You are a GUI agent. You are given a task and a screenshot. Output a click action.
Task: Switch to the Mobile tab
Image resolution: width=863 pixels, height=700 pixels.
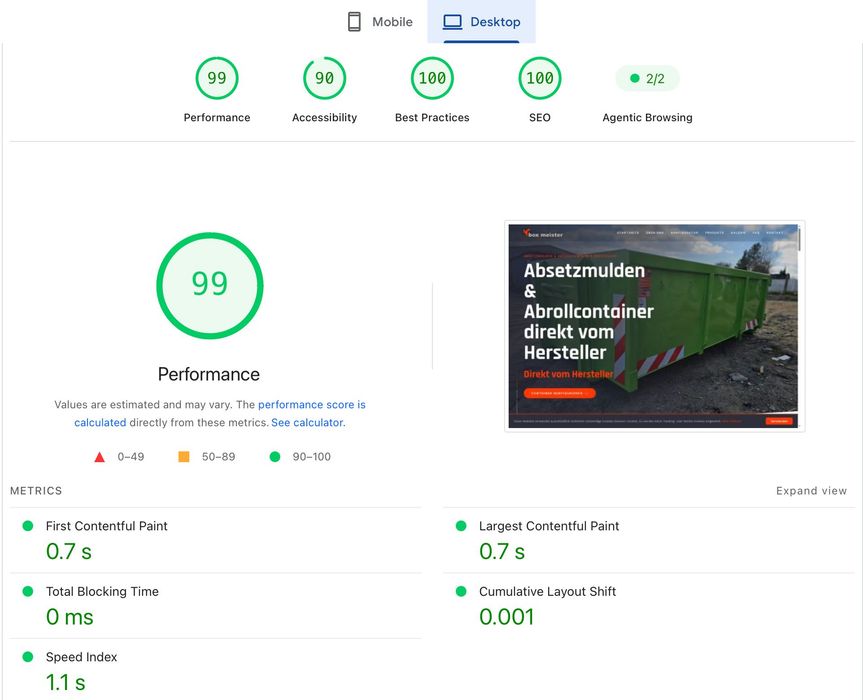coord(380,21)
